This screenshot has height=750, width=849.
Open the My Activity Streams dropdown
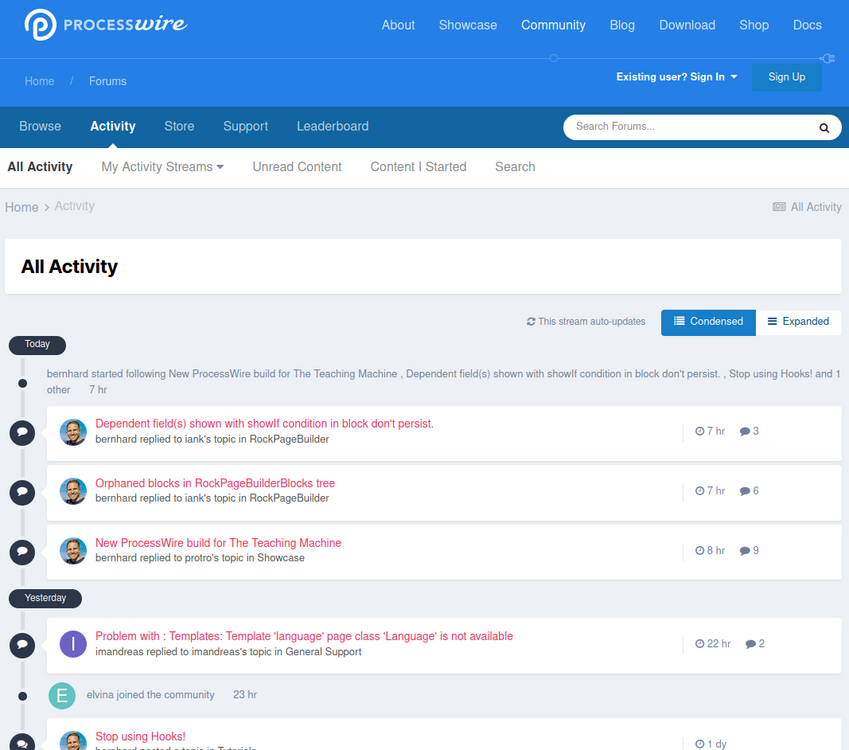pyautogui.click(x=162, y=167)
